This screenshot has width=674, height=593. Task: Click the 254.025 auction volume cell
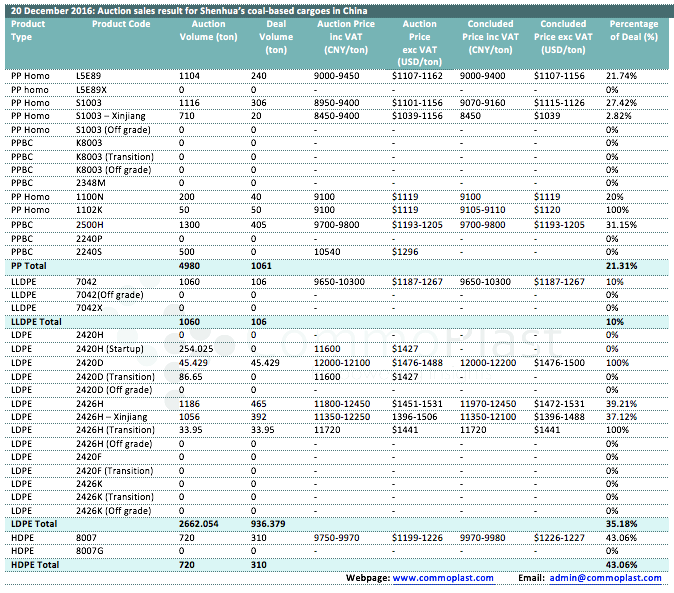pos(197,346)
